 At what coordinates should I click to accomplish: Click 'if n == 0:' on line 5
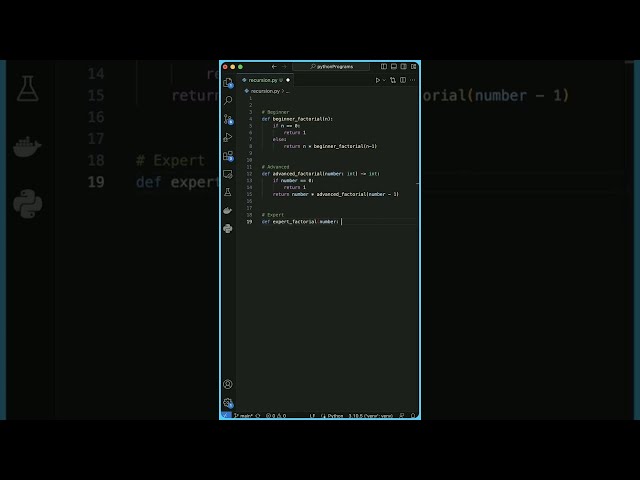(x=286, y=126)
